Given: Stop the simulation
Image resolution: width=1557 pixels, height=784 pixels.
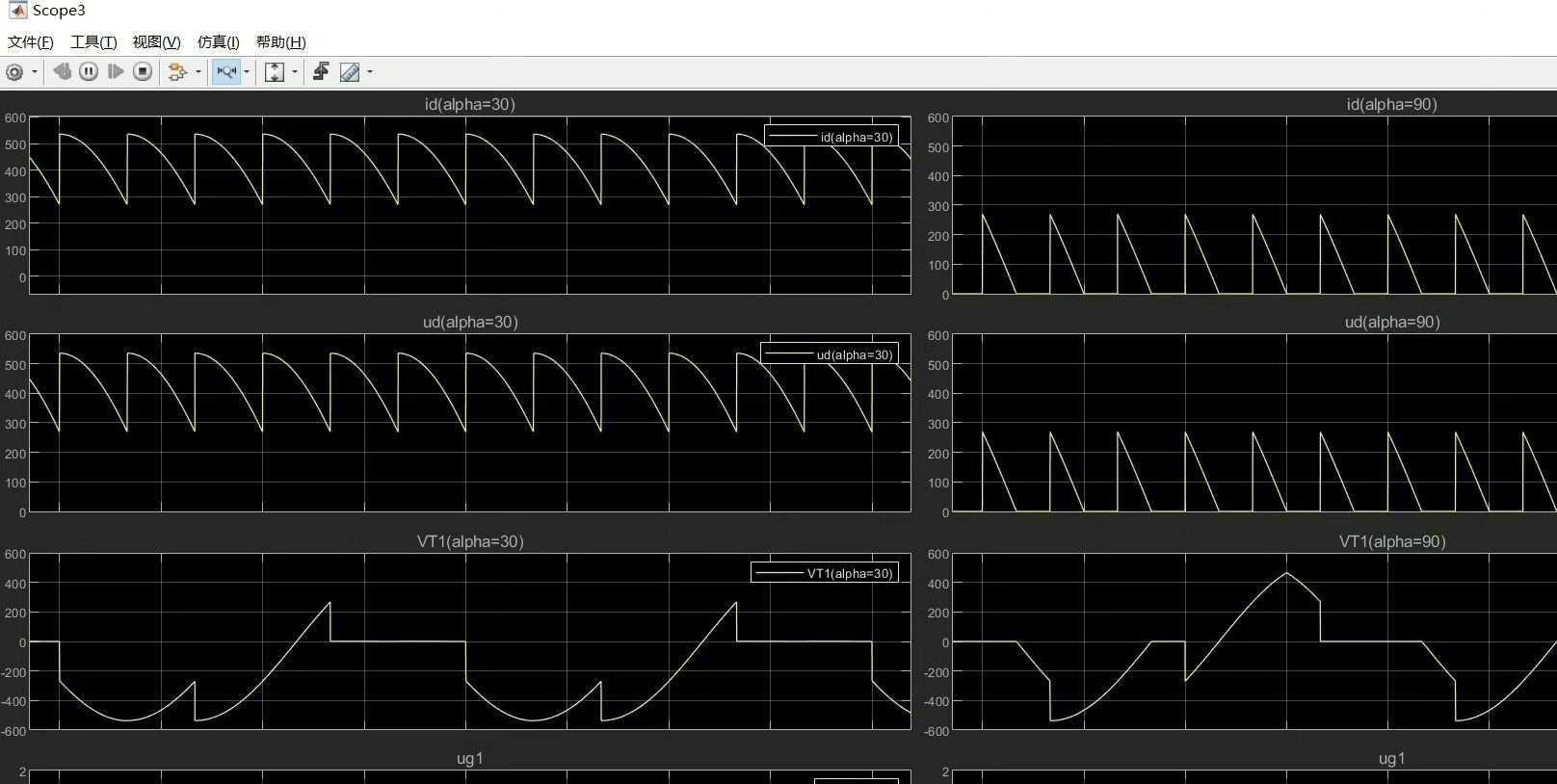Looking at the screenshot, I should [143, 71].
